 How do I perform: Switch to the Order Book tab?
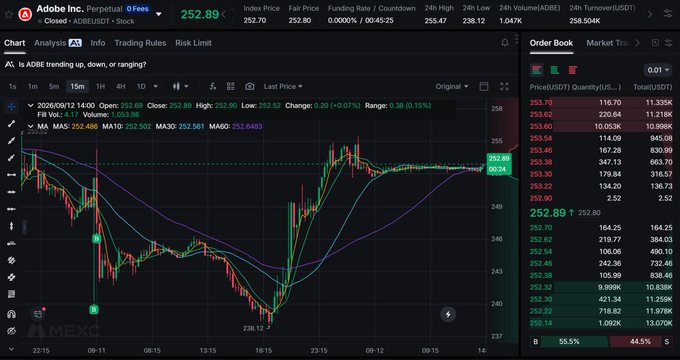(551, 43)
